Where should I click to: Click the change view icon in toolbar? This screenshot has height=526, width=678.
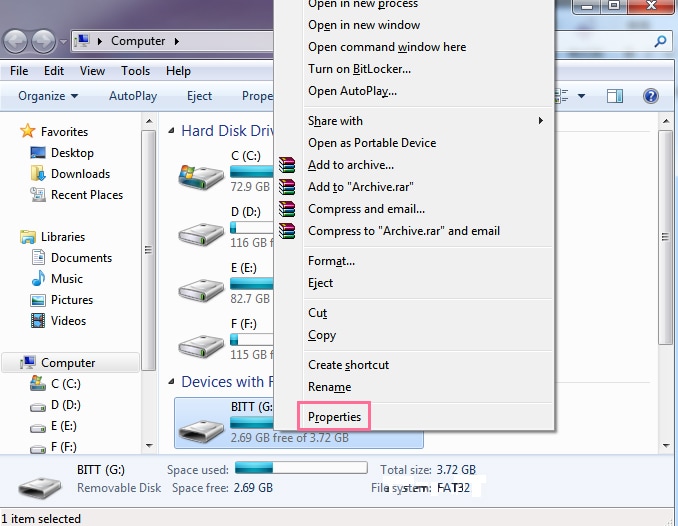[561, 96]
